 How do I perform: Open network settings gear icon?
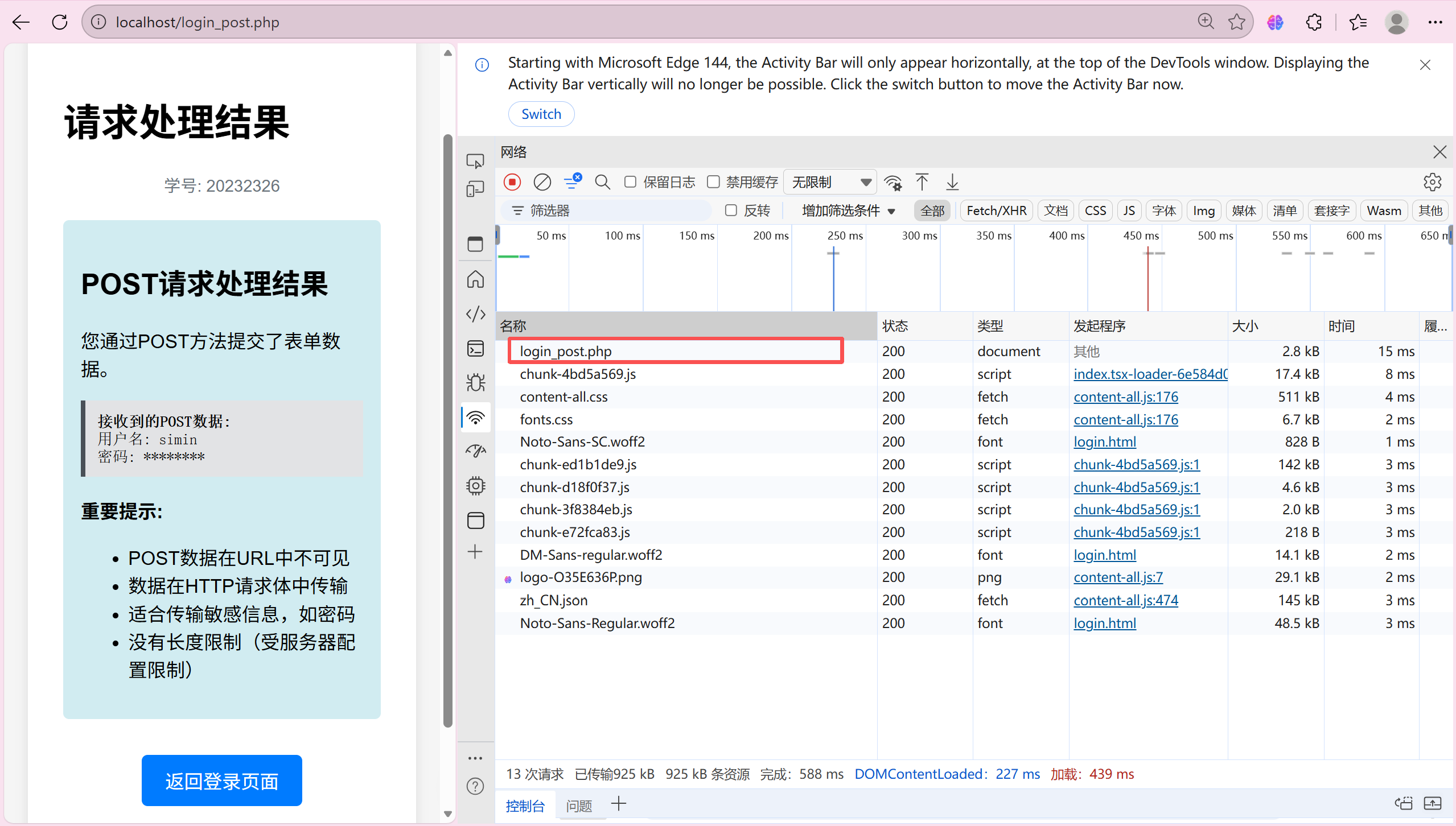(x=1432, y=182)
